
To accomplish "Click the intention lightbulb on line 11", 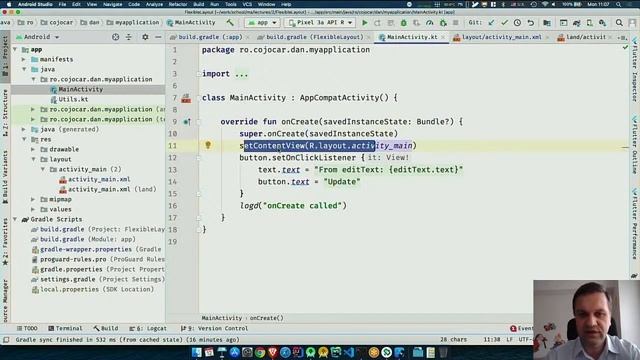I will (208, 145).
